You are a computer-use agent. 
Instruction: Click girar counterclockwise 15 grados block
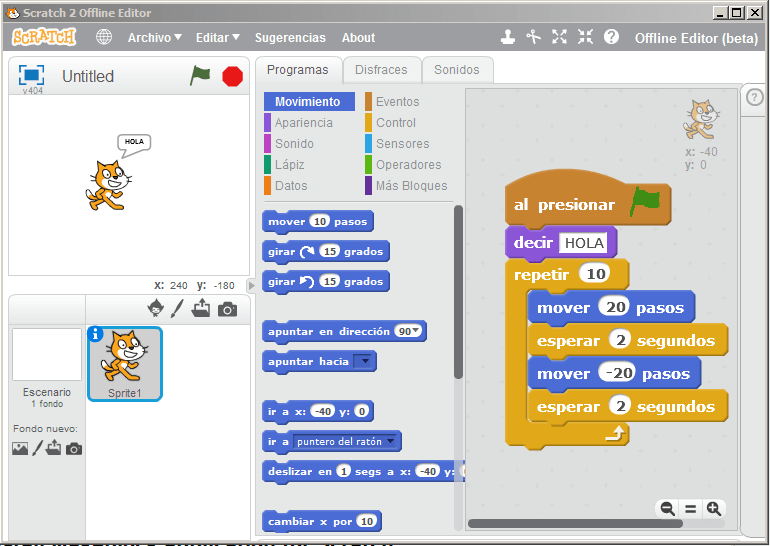[326, 281]
